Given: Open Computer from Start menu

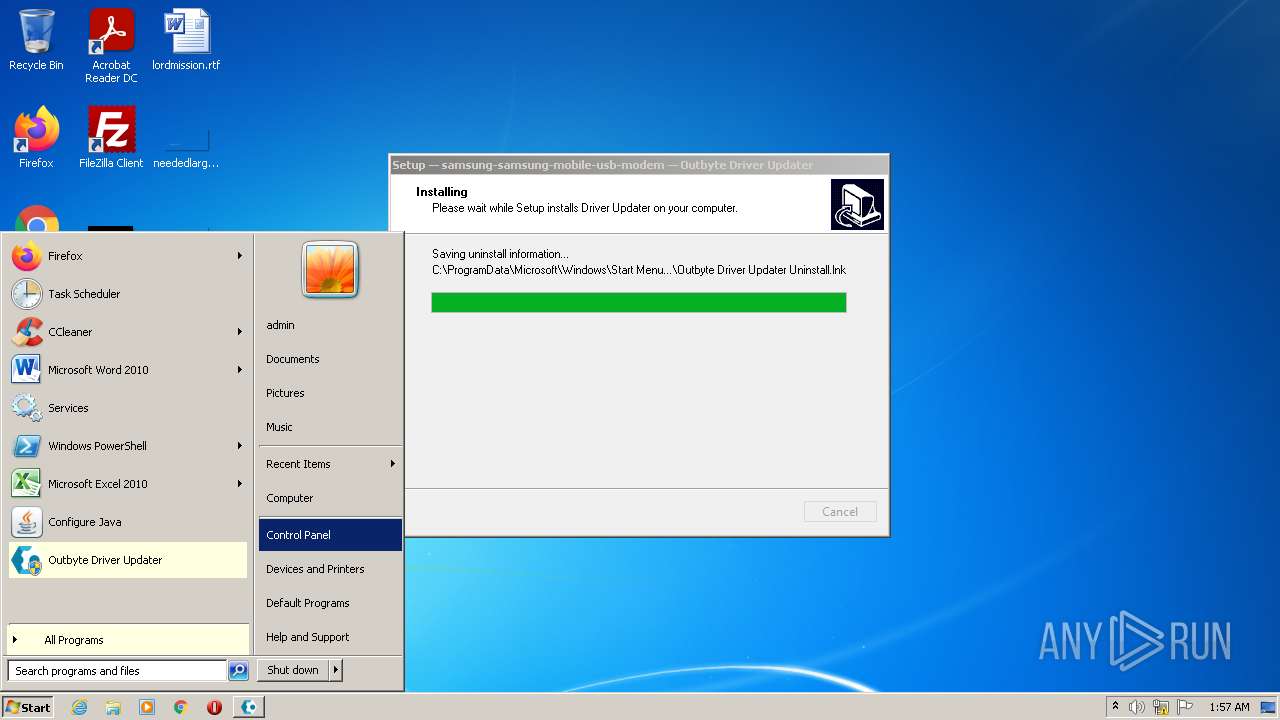Looking at the screenshot, I should (330, 498).
